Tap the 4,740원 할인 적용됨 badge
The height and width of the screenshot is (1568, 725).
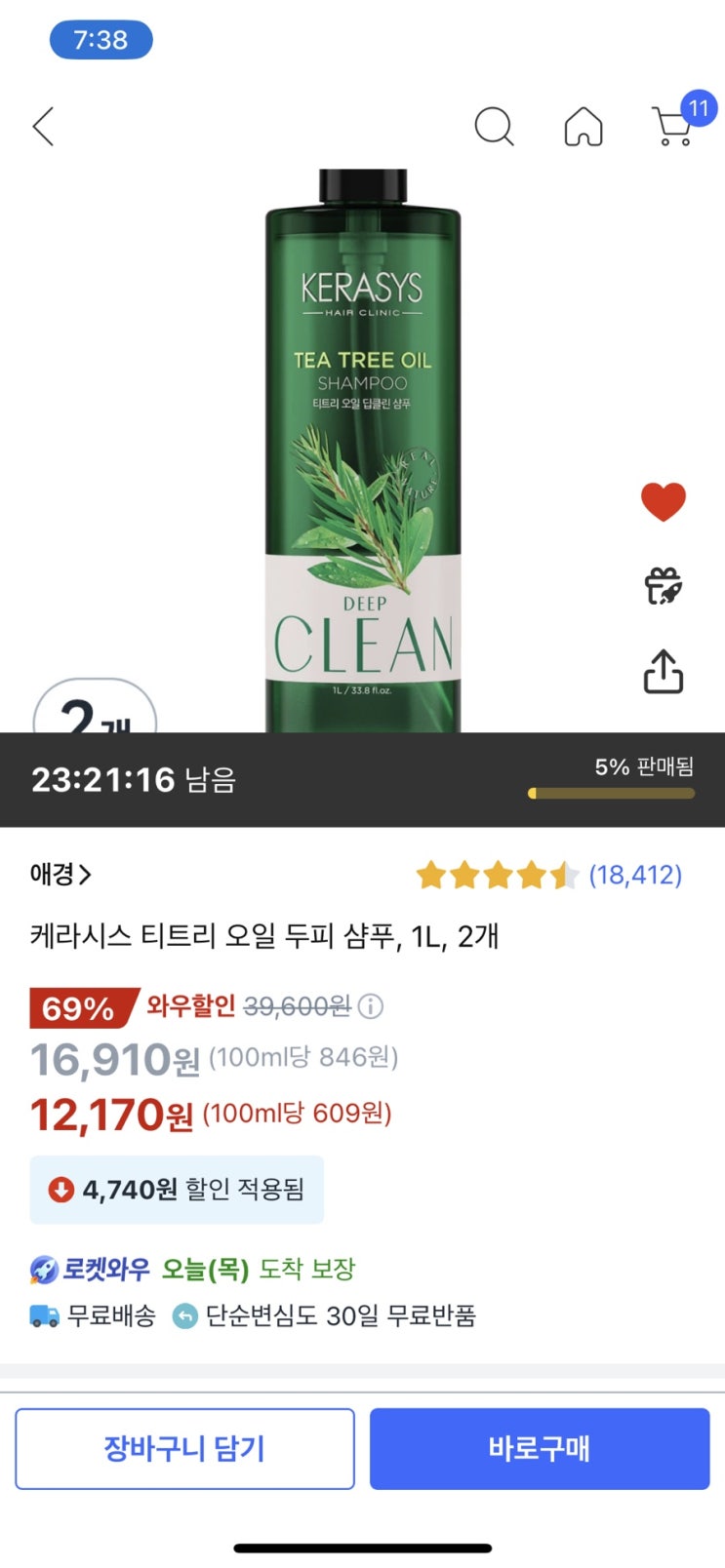[177, 1190]
